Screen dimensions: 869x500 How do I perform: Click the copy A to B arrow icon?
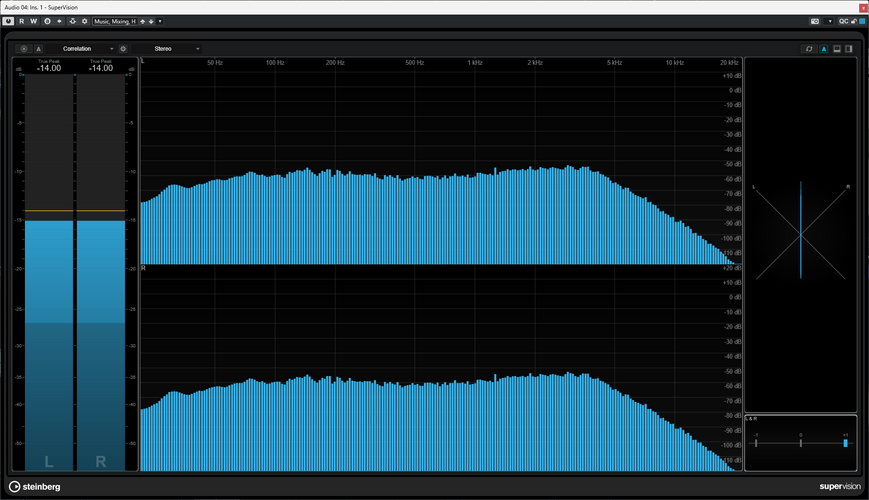point(59,21)
